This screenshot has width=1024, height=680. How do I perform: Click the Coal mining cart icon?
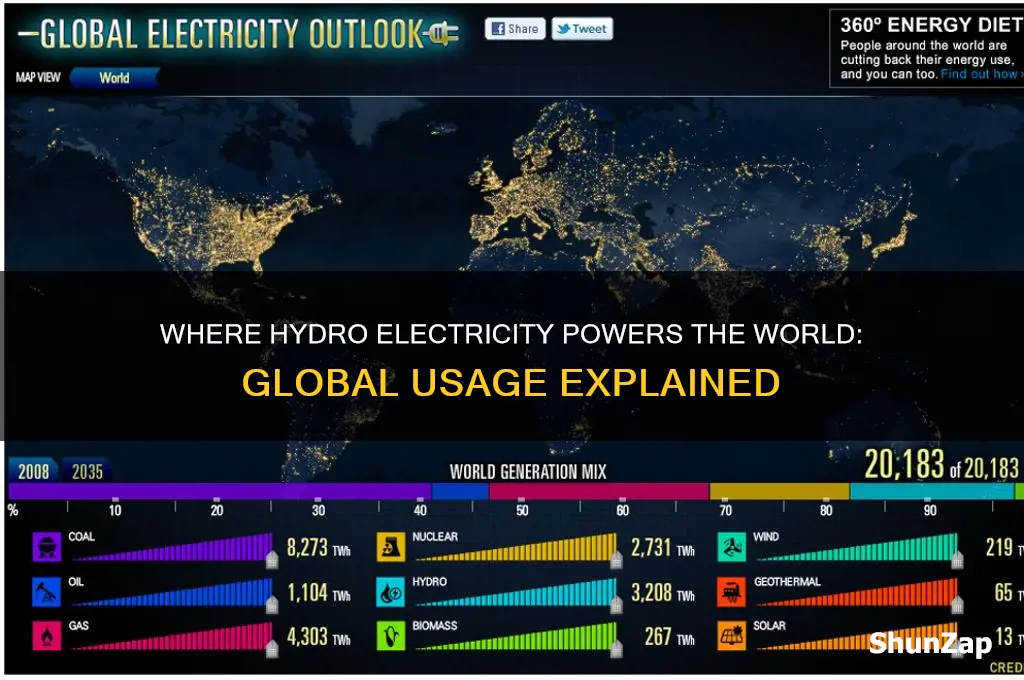(x=46, y=547)
